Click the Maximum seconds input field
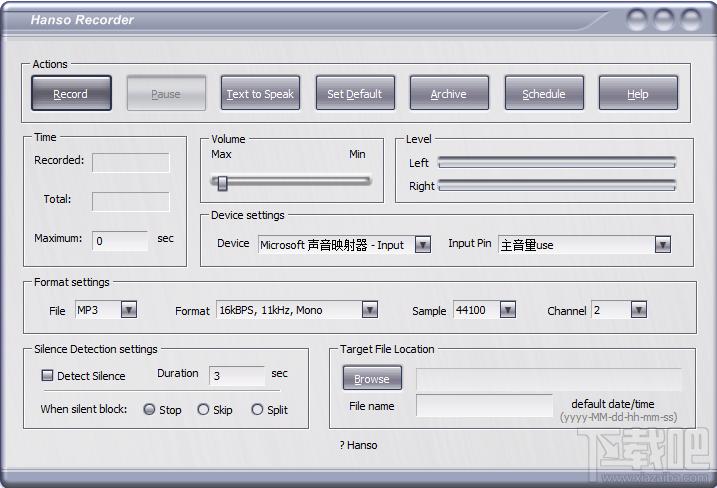 click(120, 241)
